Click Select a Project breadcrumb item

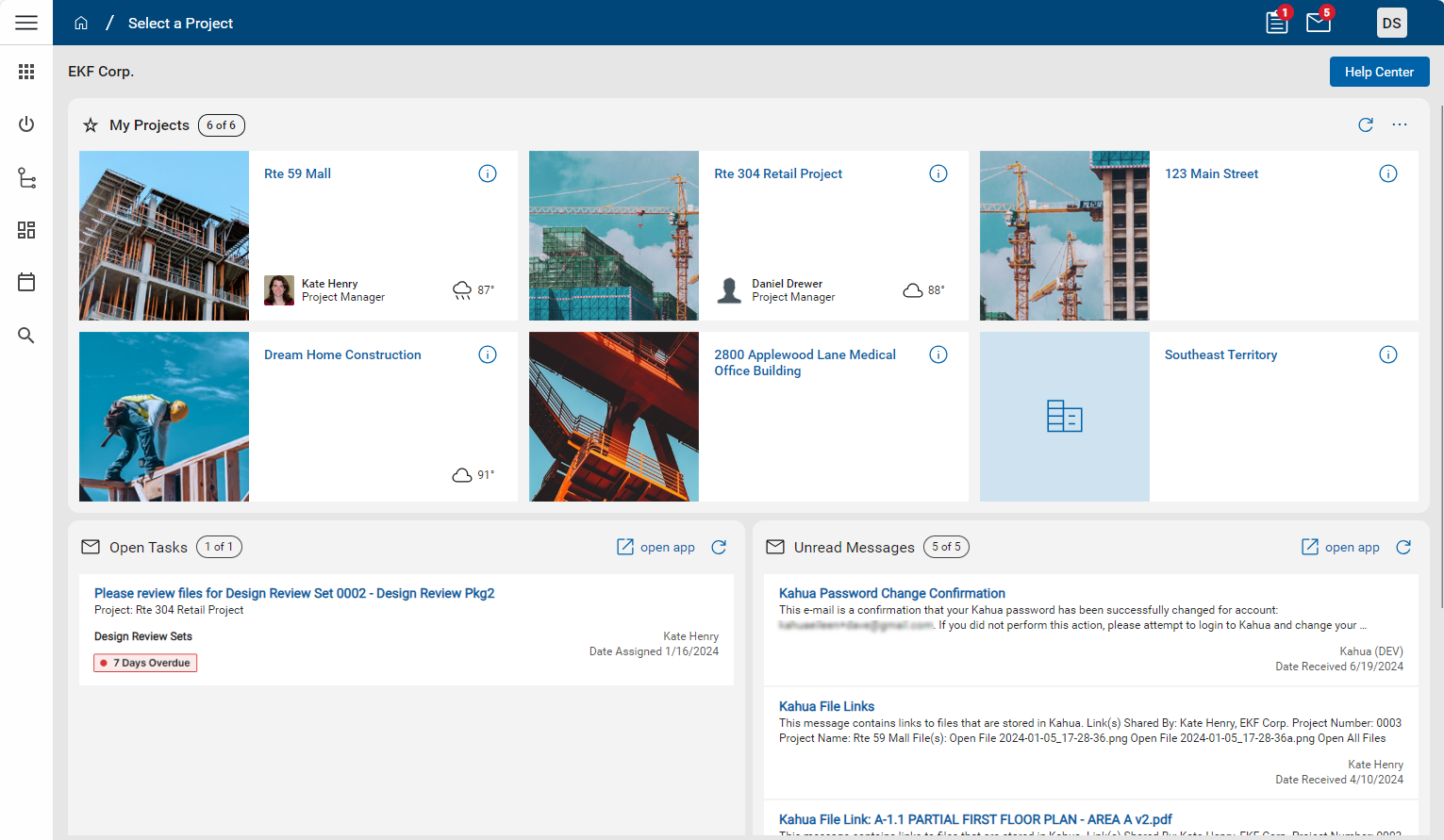[180, 23]
